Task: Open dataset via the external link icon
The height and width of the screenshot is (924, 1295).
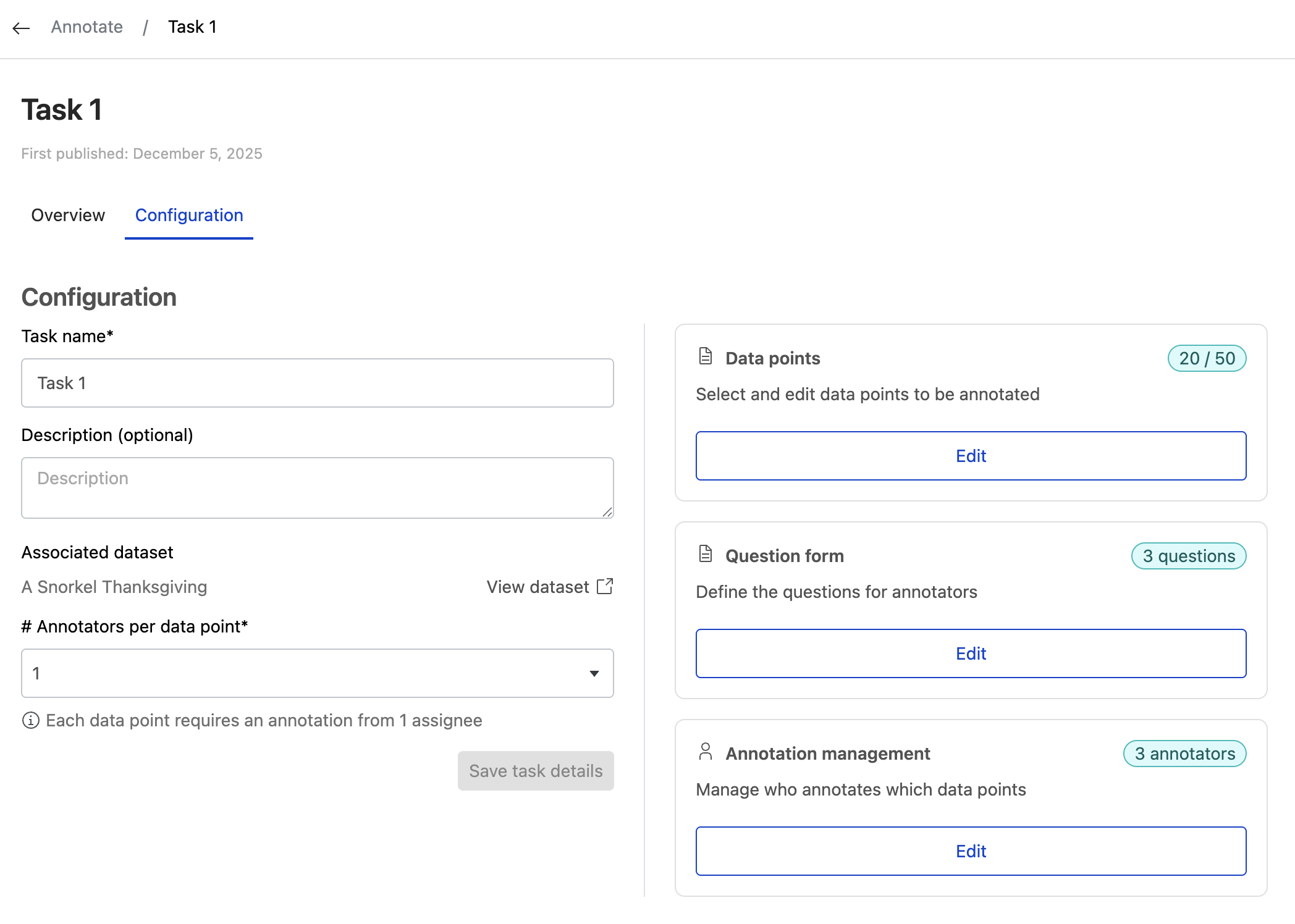Action: pyautogui.click(x=604, y=586)
